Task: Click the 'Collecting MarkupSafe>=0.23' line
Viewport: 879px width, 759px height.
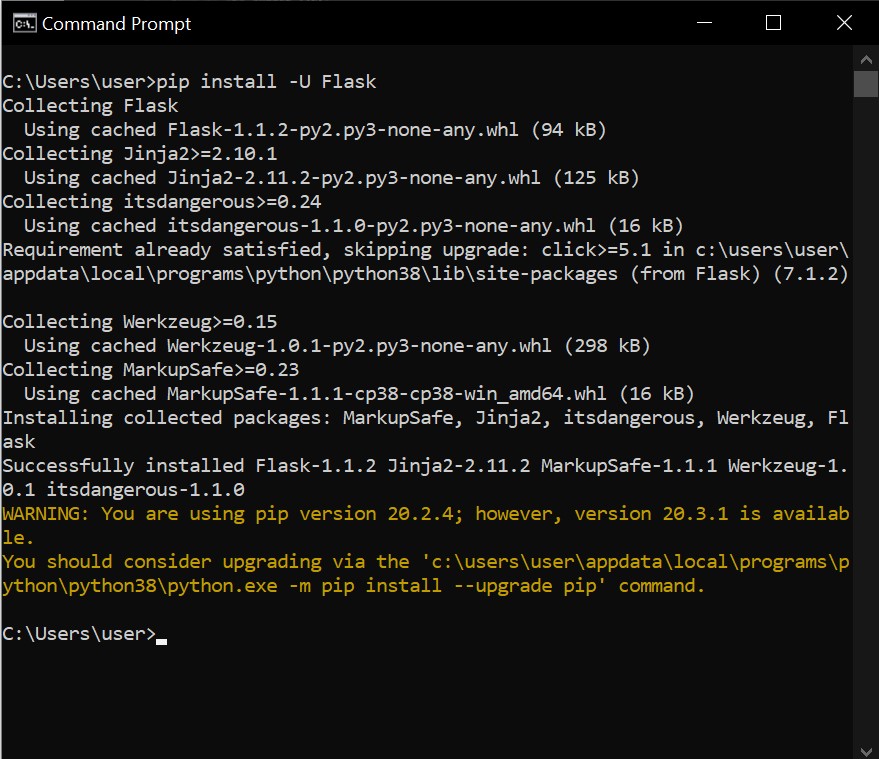Action: pos(151,370)
